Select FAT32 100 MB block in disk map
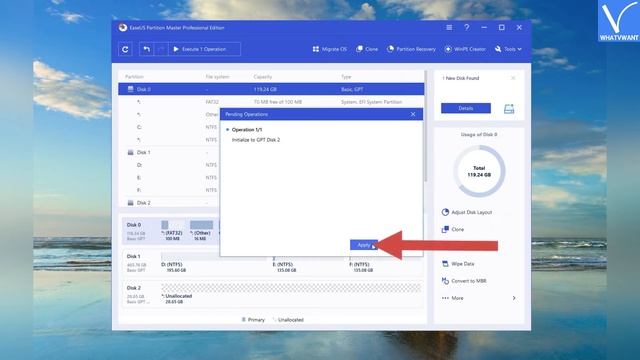 (x=172, y=231)
